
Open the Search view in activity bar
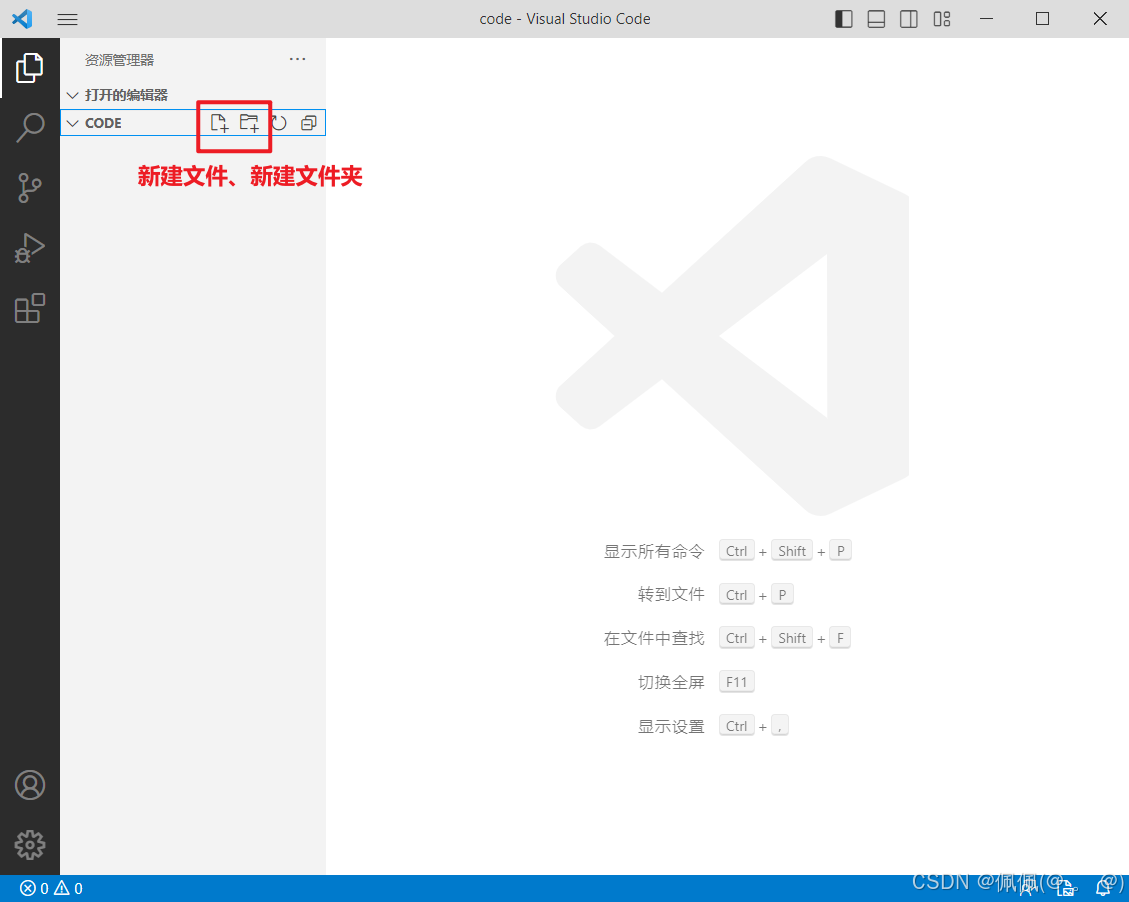(x=30, y=128)
